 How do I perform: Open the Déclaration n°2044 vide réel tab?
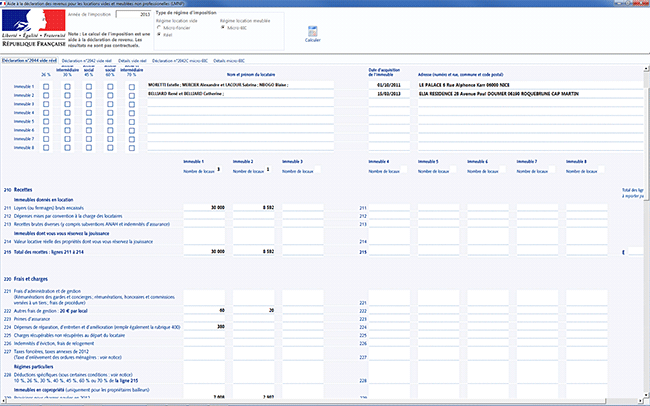[29, 61]
